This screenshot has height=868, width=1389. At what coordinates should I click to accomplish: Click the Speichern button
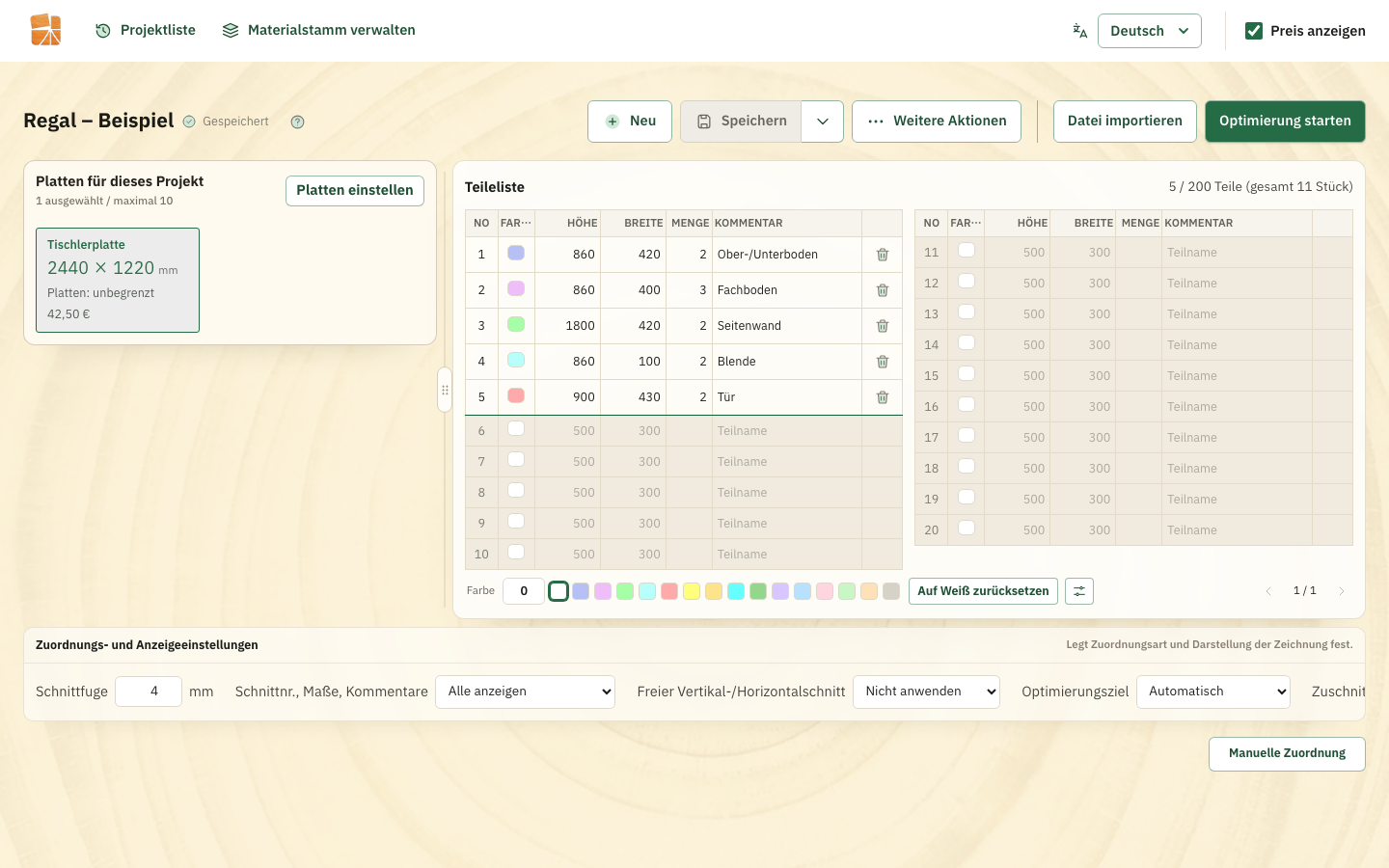click(741, 122)
